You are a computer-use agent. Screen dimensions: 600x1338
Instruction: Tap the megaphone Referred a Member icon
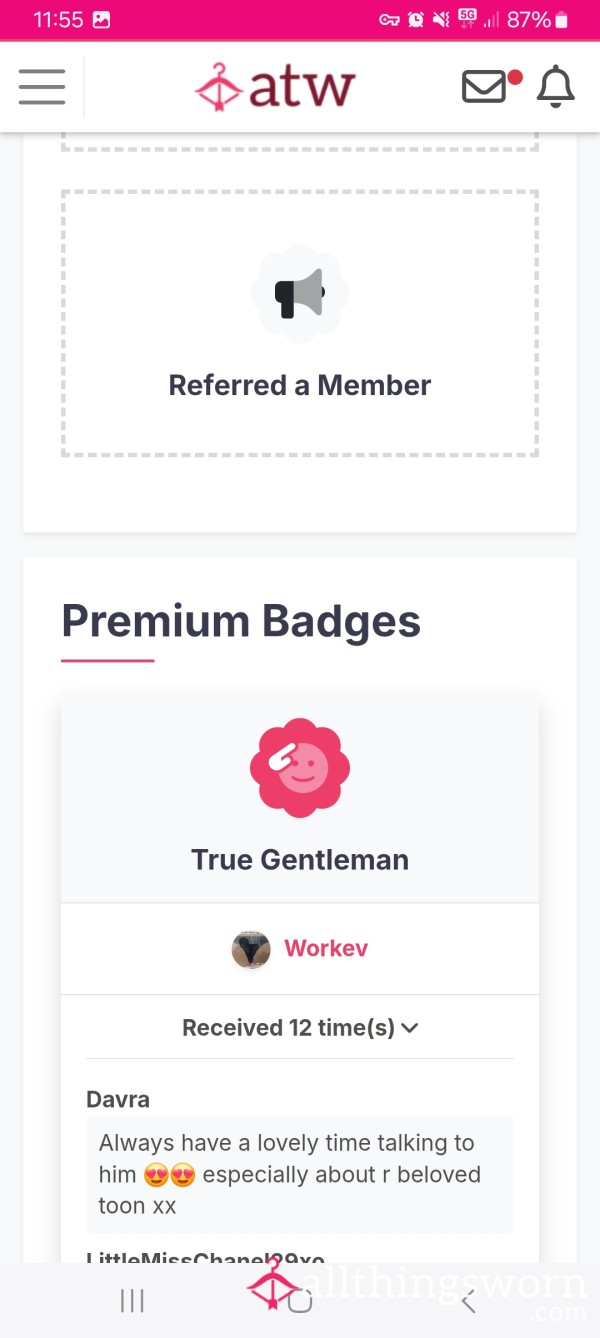[x=300, y=294]
